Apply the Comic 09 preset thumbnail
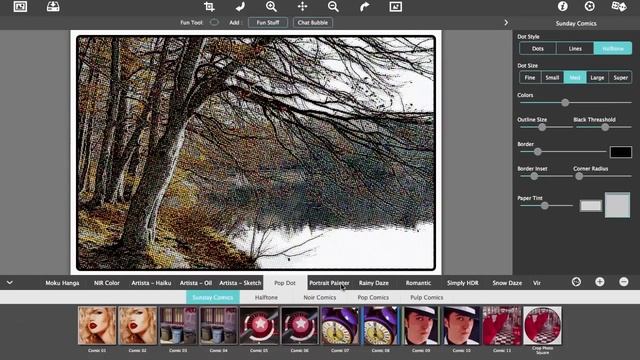This screenshot has width=640, height=360. coord(421,326)
